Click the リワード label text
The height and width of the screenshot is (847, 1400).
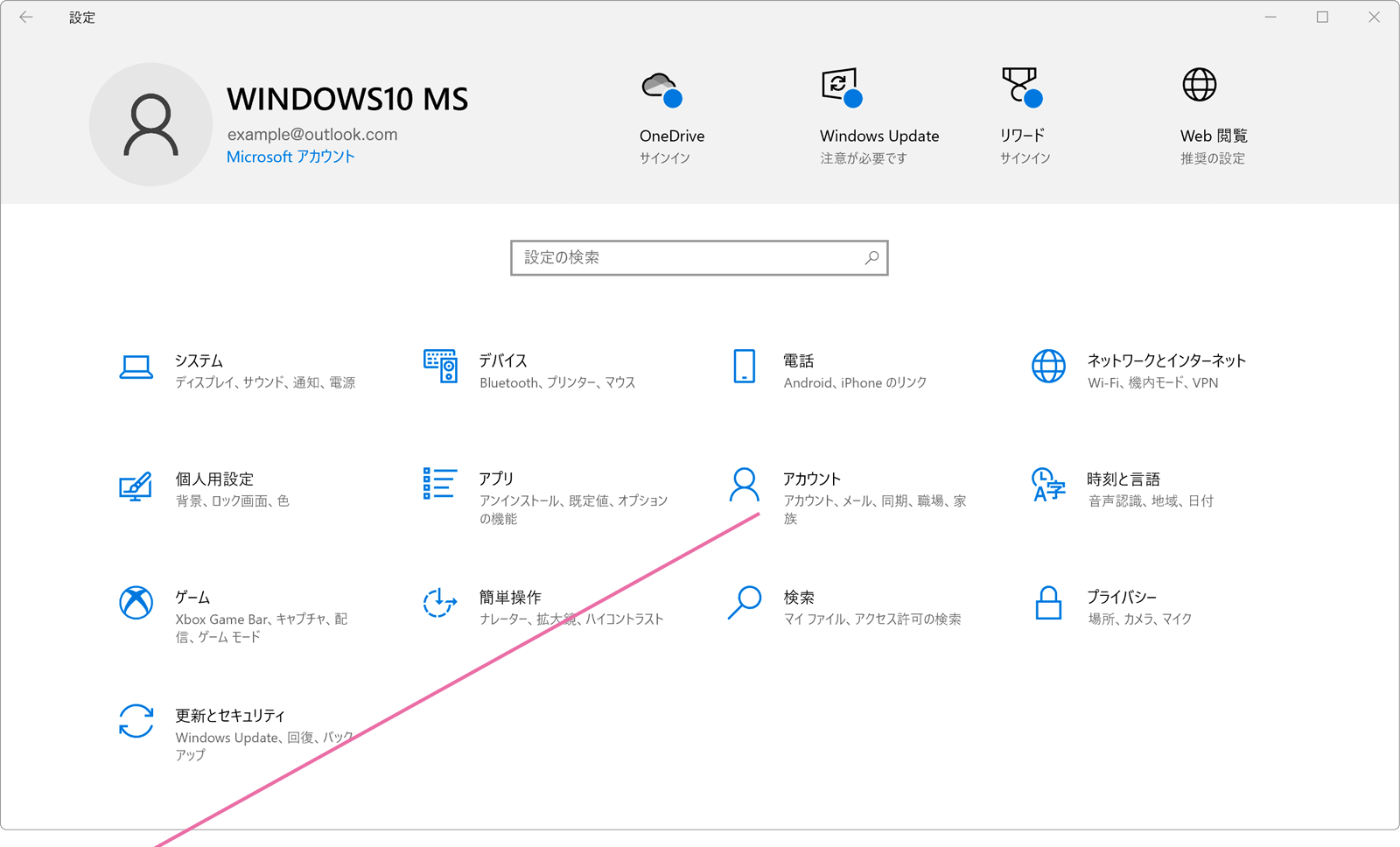[x=1022, y=136]
